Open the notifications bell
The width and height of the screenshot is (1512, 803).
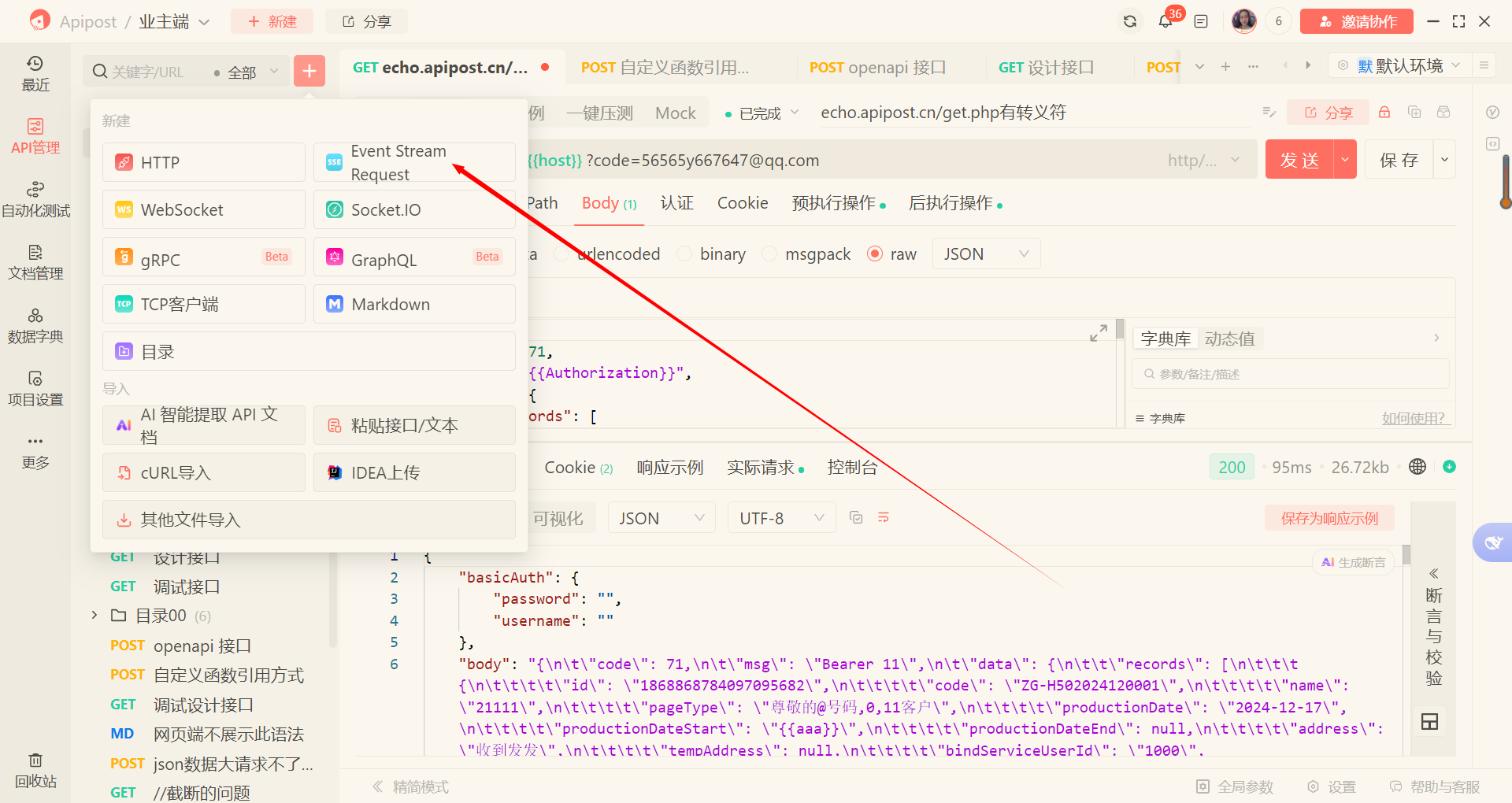[1166, 21]
